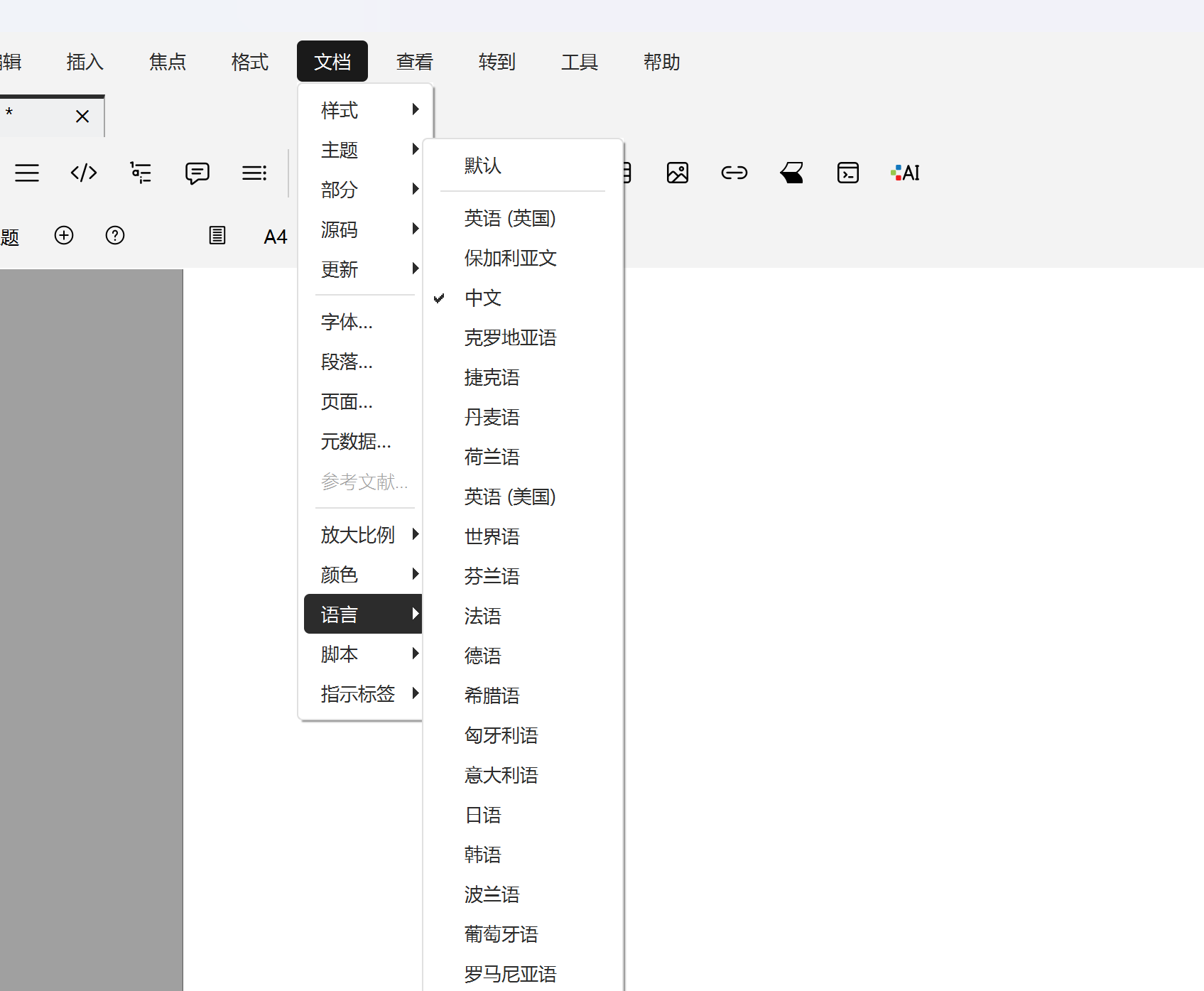Close the current document tab
Screen dimensions: 1204x991
82,116
